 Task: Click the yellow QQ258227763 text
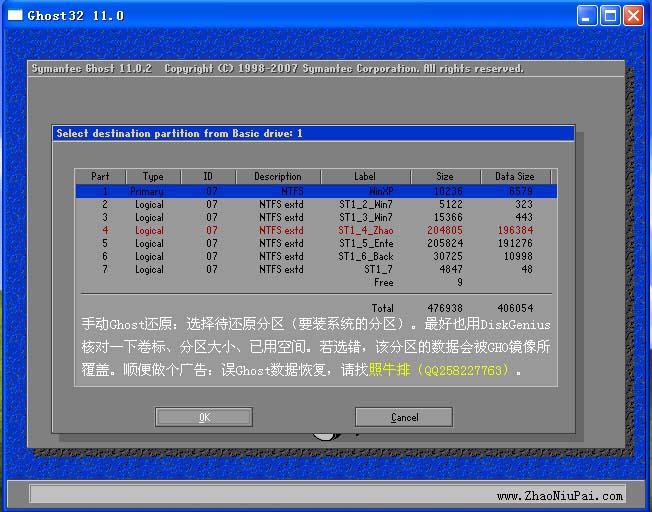pos(464,370)
